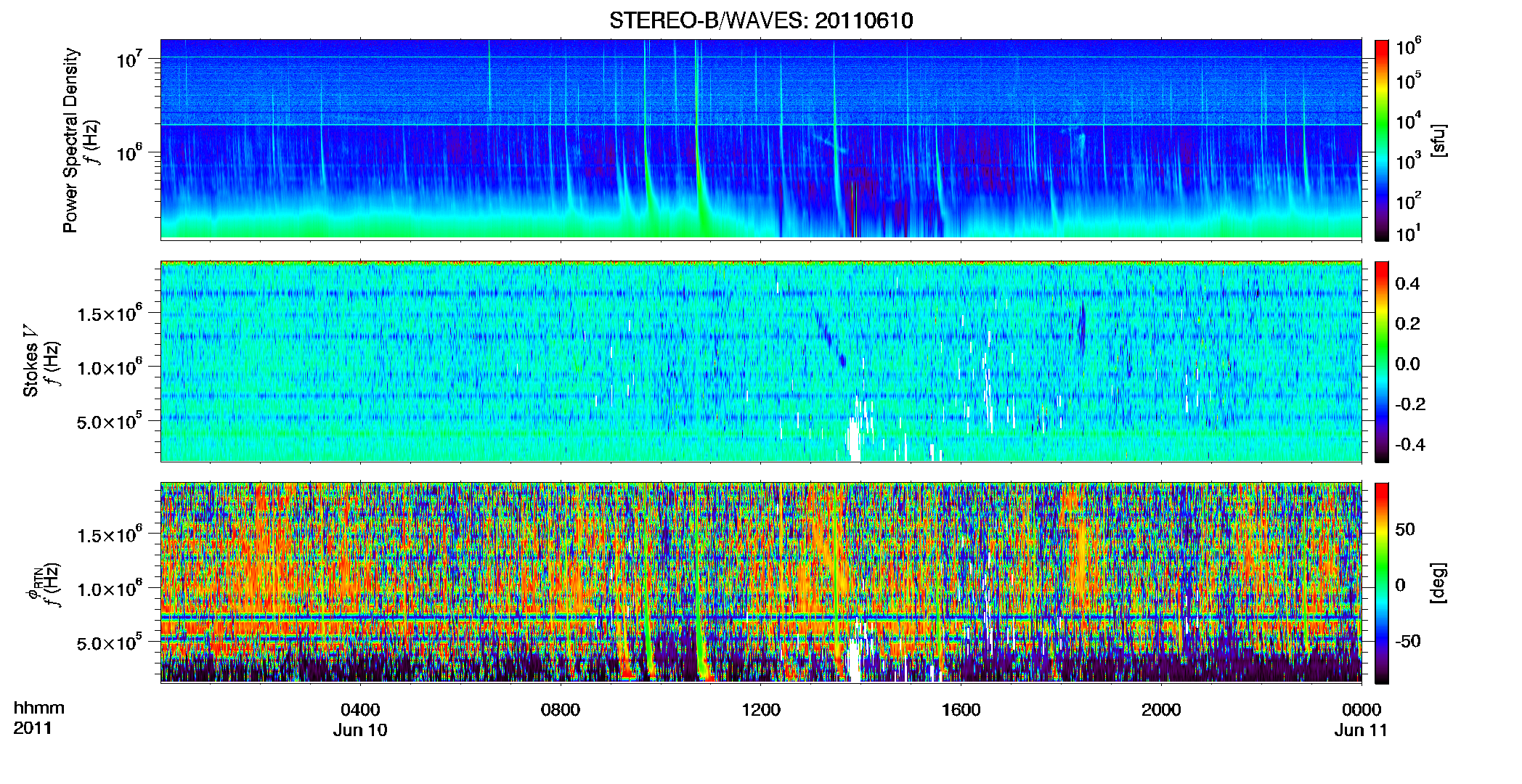Click the 0800 time axis label
Image resolution: width=1522 pixels, height=784 pixels.
coord(561,709)
